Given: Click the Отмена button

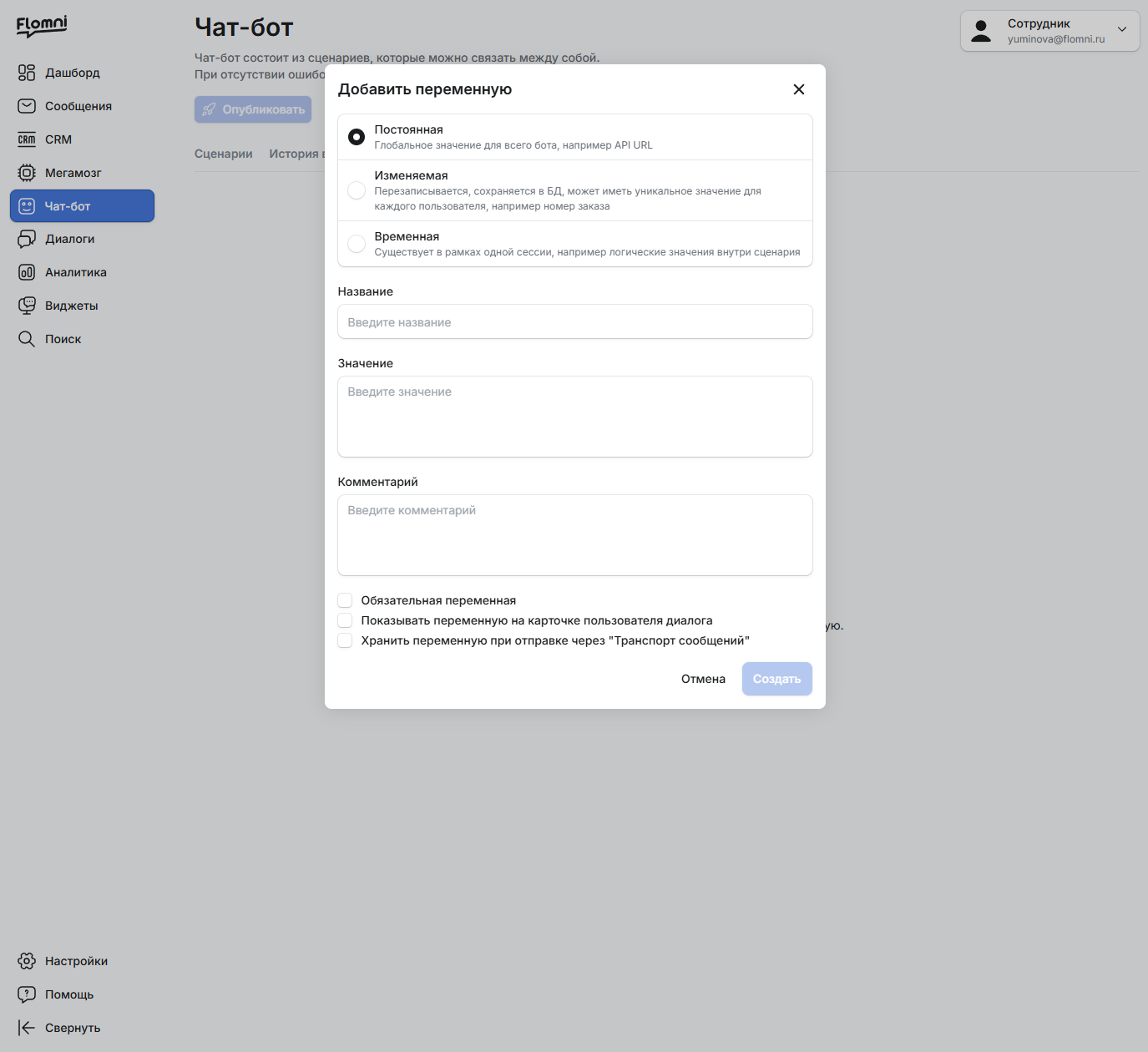Looking at the screenshot, I should pos(703,679).
